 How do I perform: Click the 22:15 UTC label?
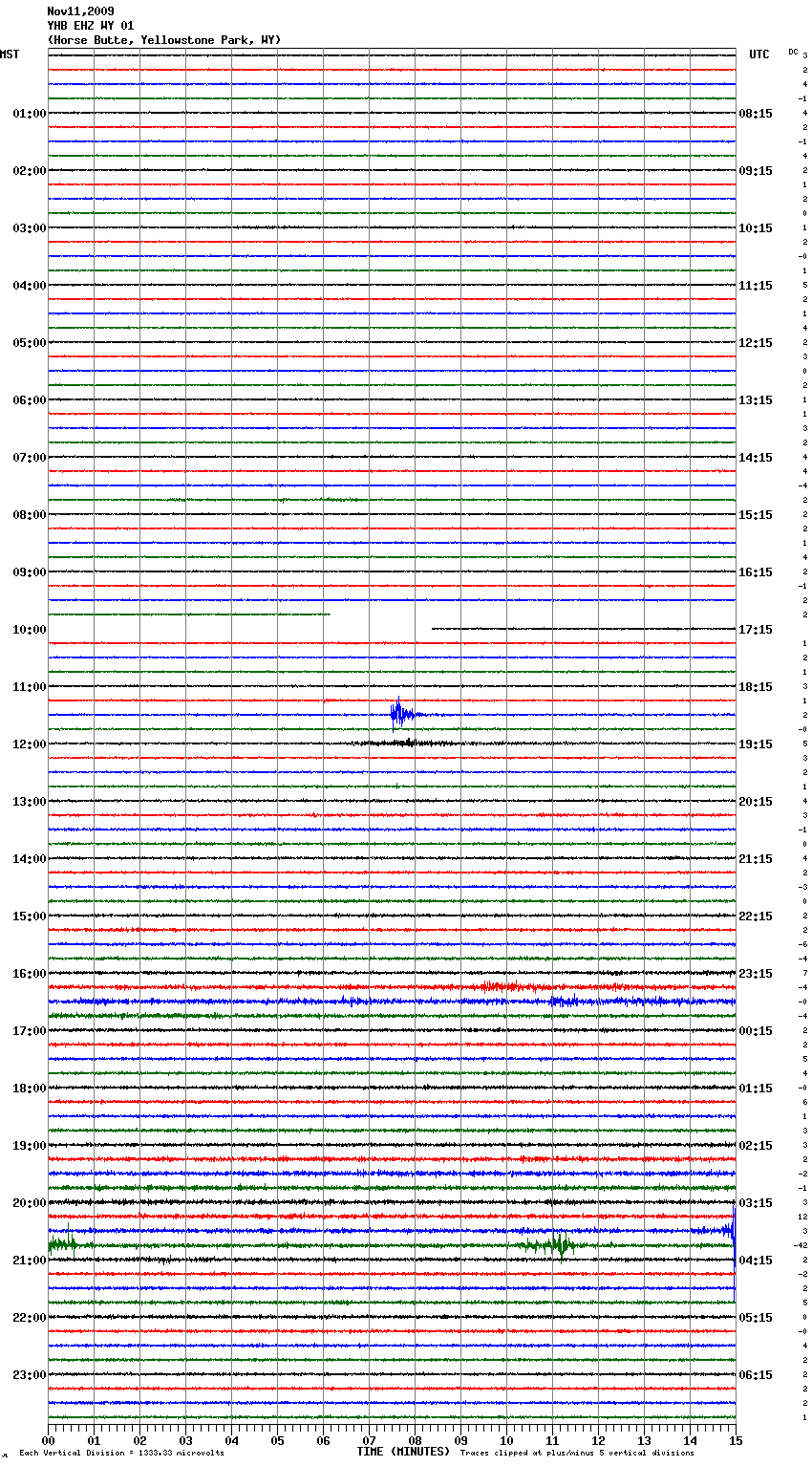pos(756,916)
